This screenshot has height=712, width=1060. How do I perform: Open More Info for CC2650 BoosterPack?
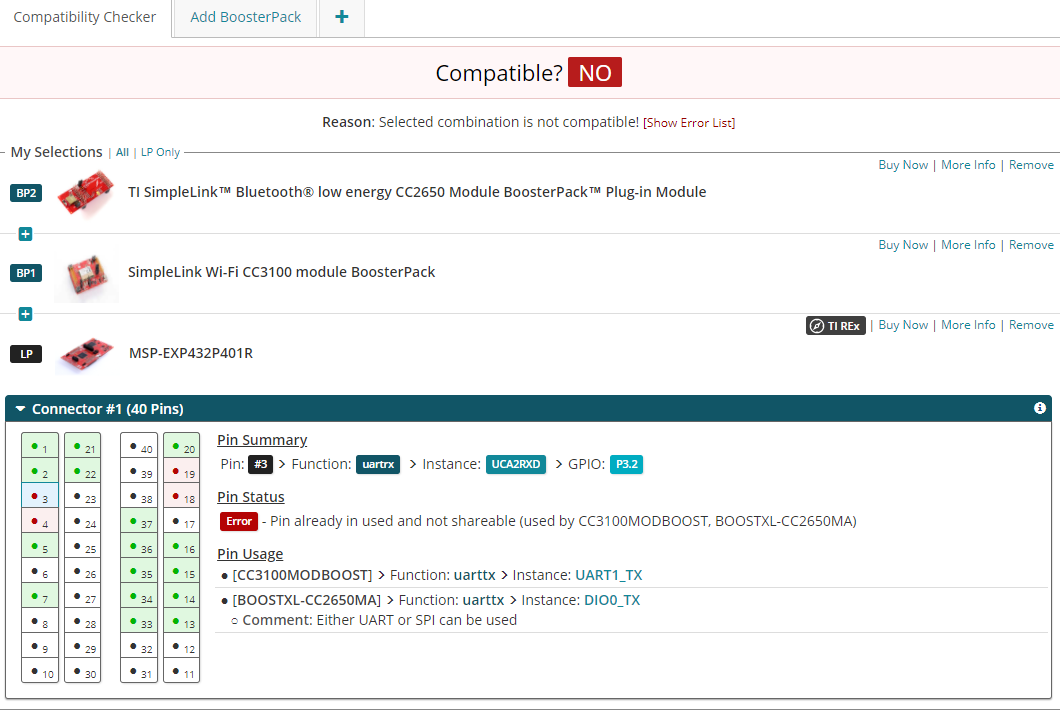point(968,165)
